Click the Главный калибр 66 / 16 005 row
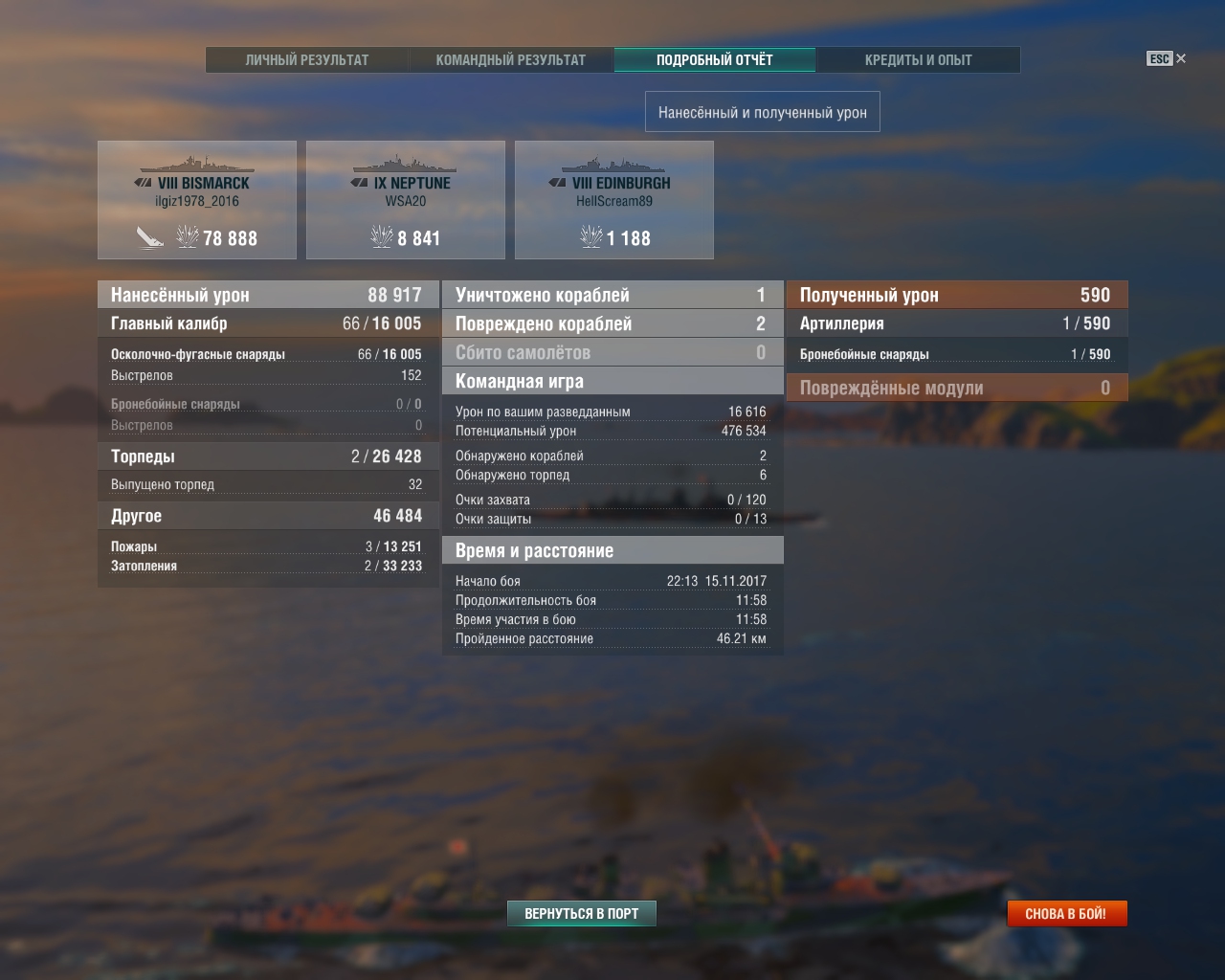The height and width of the screenshot is (980, 1225). 267,323
